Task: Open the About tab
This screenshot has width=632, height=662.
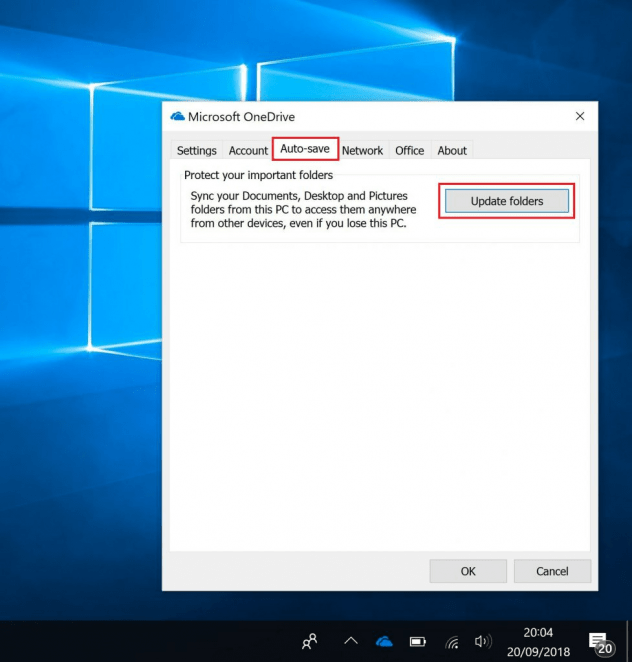Action: (x=452, y=150)
